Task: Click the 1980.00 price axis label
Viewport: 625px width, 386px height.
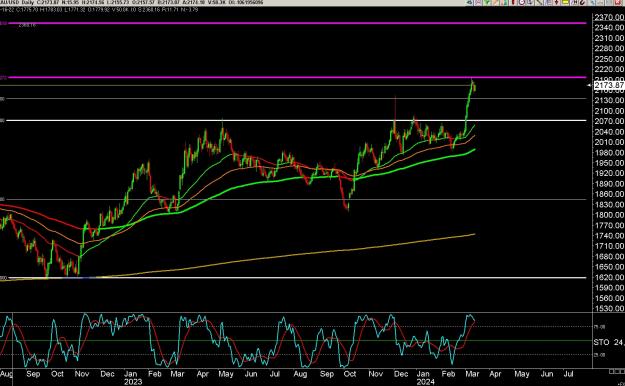Action: point(609,153)
